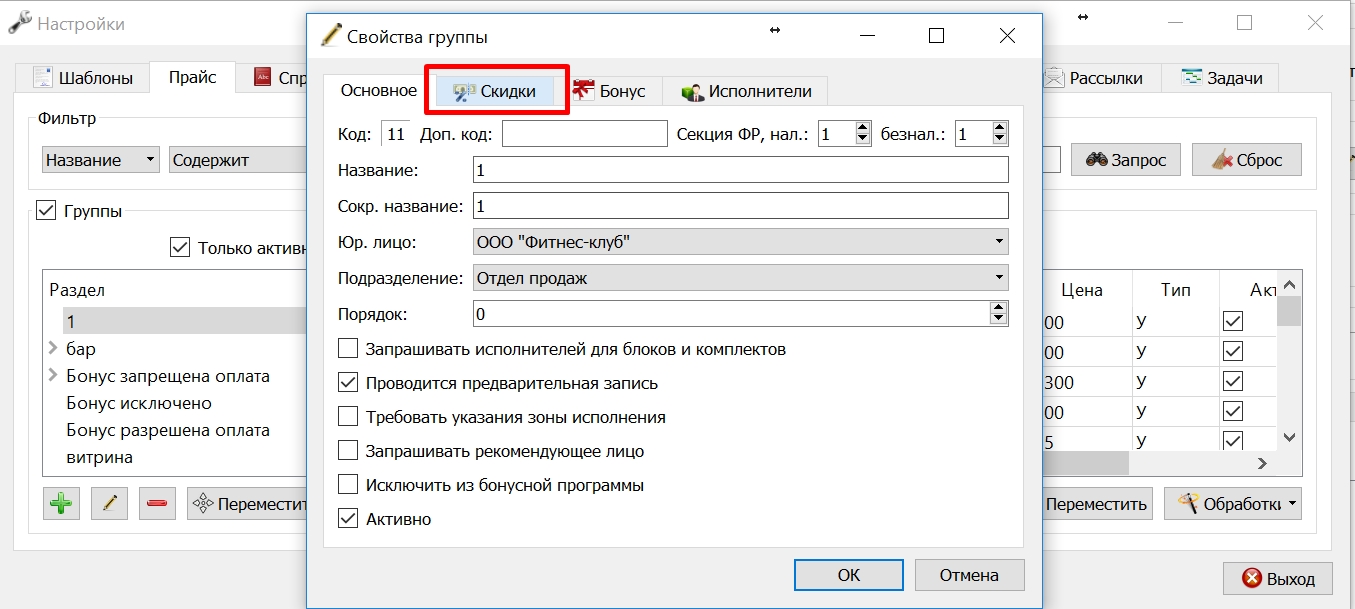Viewport: 1355px width, 609px height.
Task: Click right-side Переместить button near Обработки
Action: click(x=1096, y=504)
